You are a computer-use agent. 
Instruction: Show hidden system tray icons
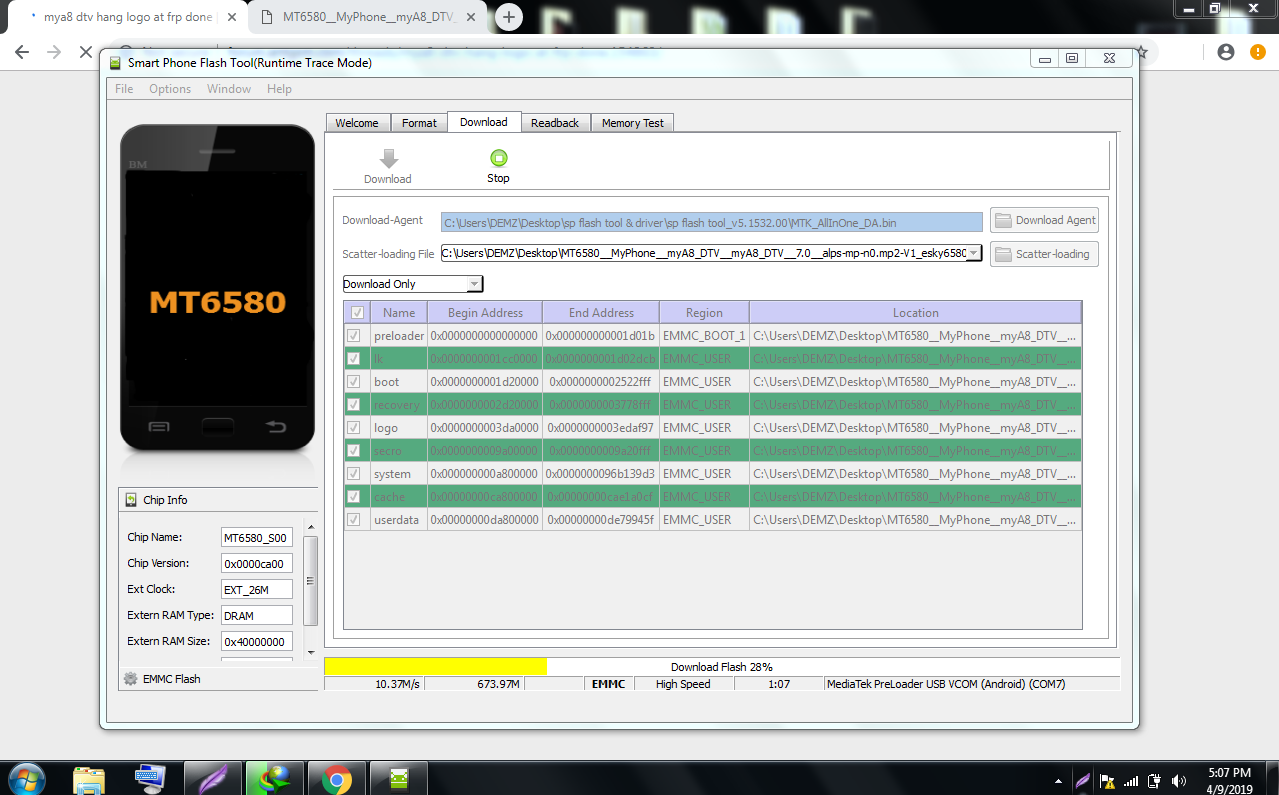1058,781
